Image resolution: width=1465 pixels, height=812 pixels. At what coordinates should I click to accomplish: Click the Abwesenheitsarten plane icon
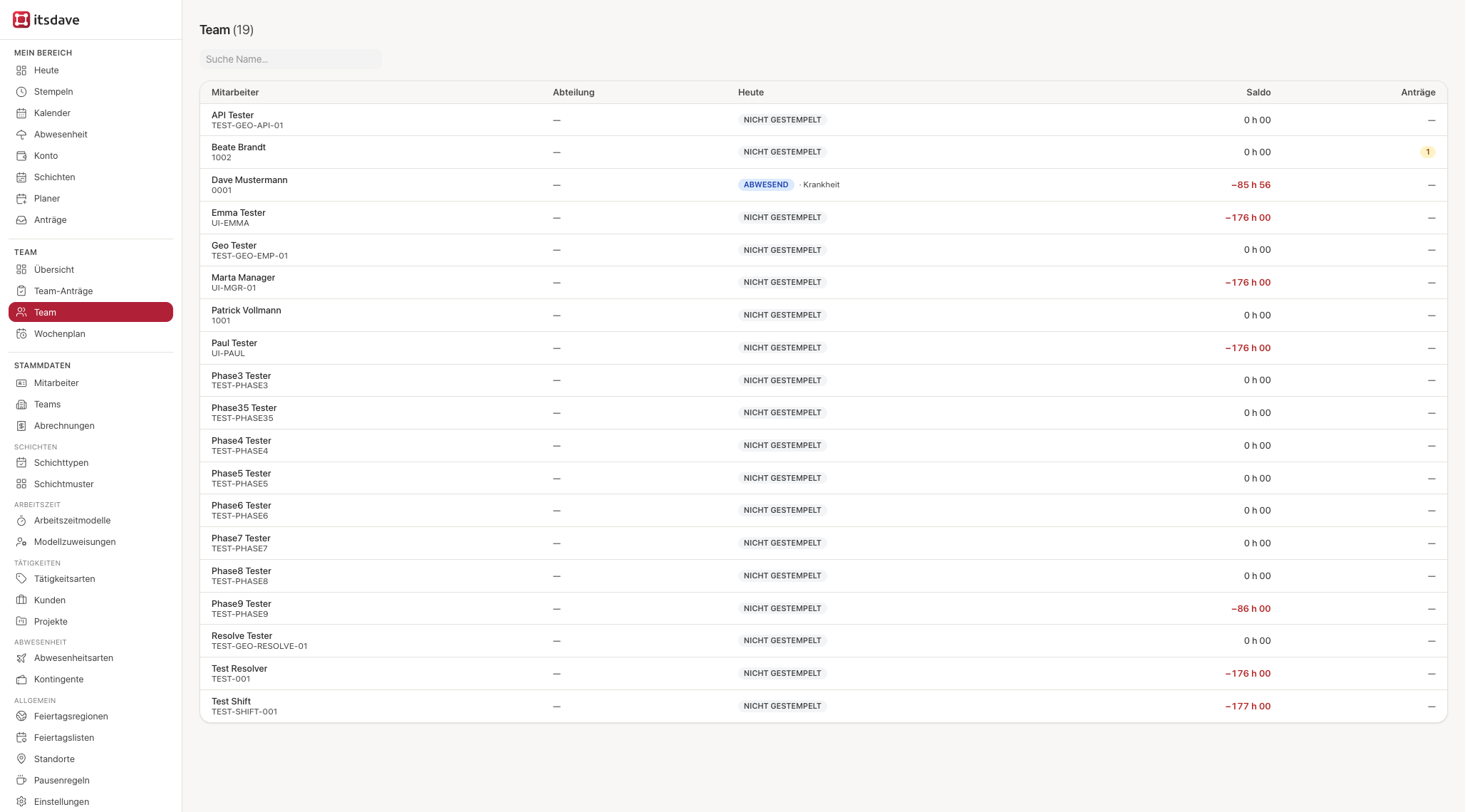(21, 658)
